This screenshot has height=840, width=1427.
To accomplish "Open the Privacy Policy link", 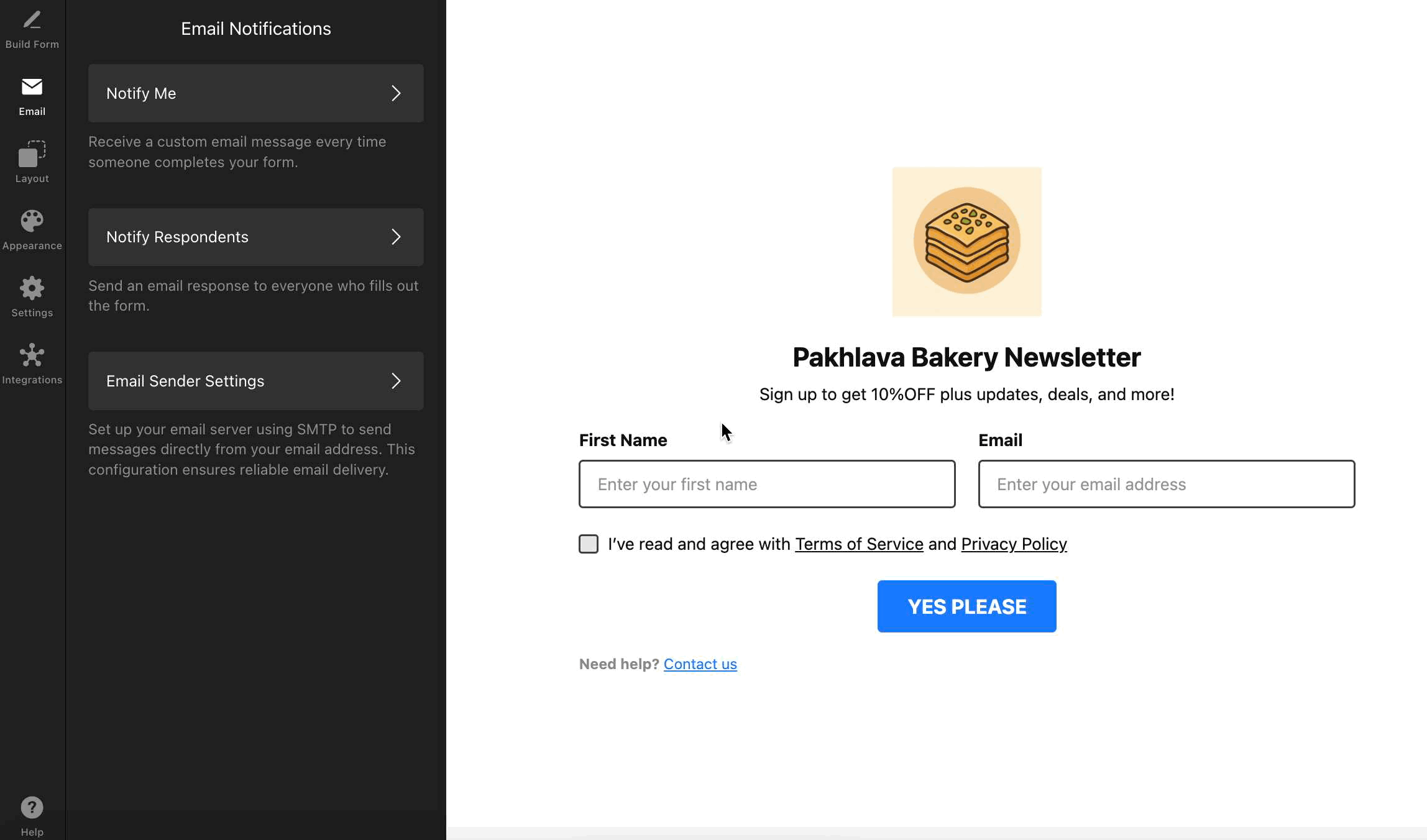I will pyautogui.click(x=1014, y=544).
